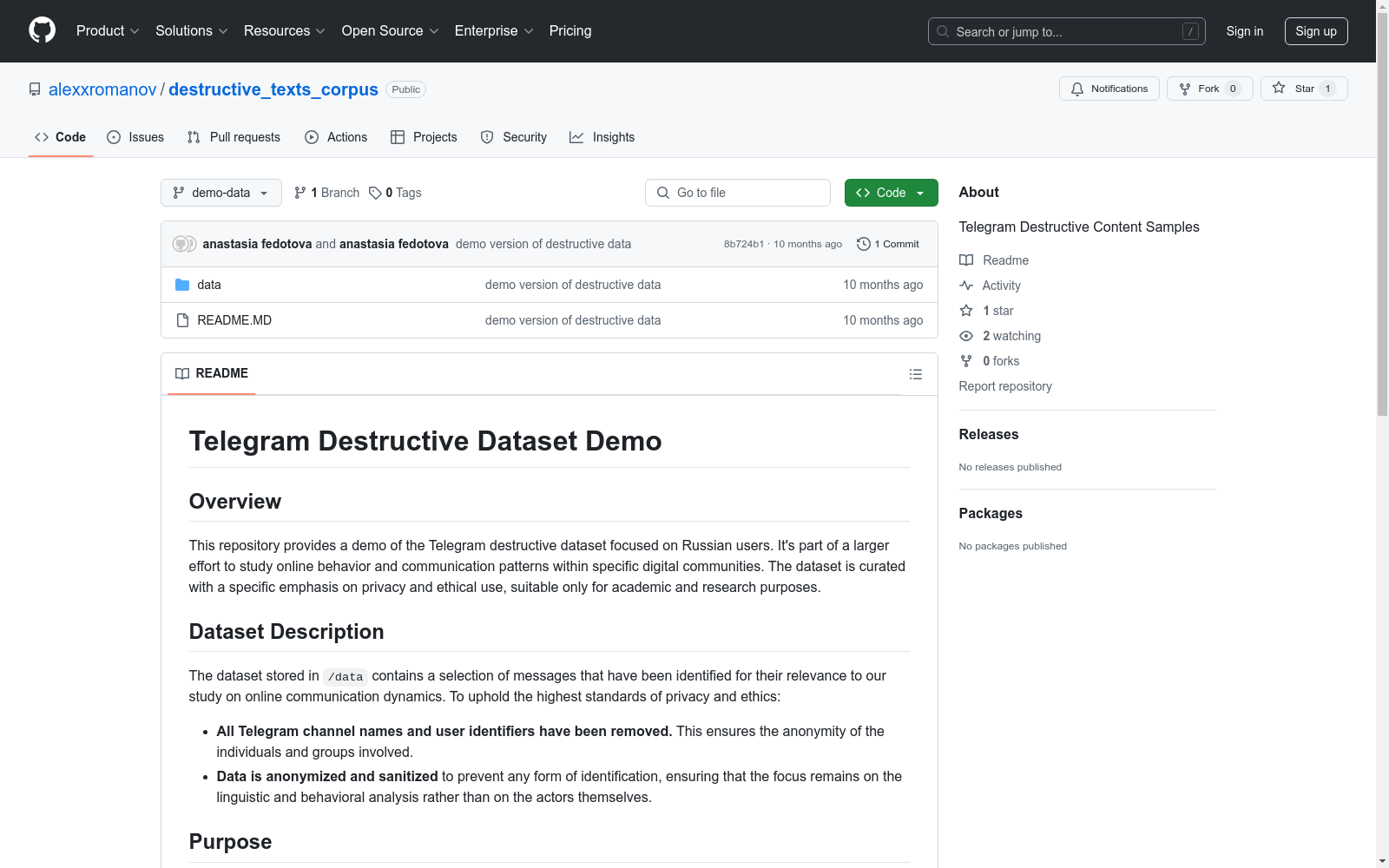The image size is (1389, 868).
Task: Open the Releases heading link
Action: click(x=989, y=435)
